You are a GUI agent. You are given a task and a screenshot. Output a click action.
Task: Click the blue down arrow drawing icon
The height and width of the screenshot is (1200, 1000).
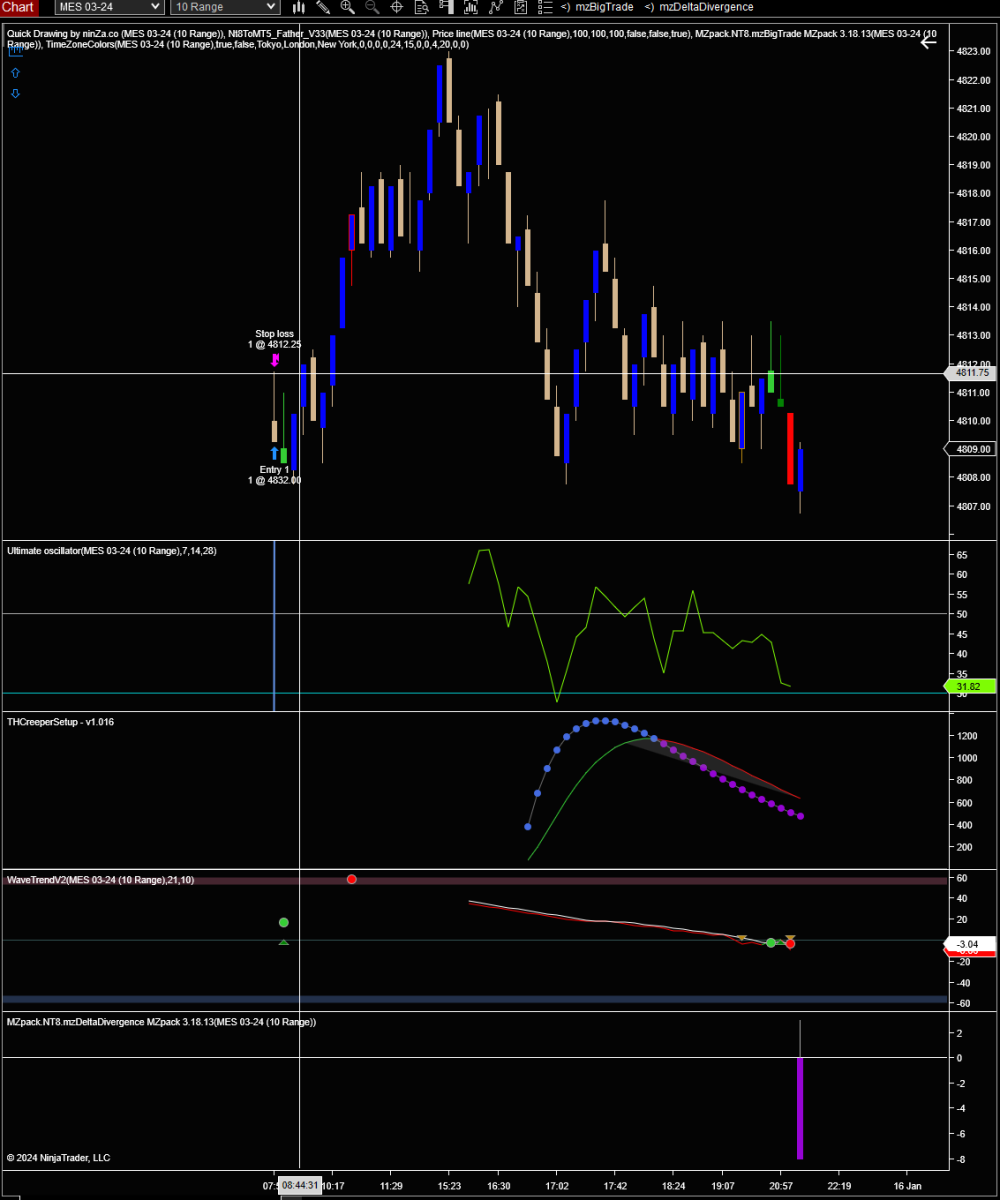[x=15, y=94]
